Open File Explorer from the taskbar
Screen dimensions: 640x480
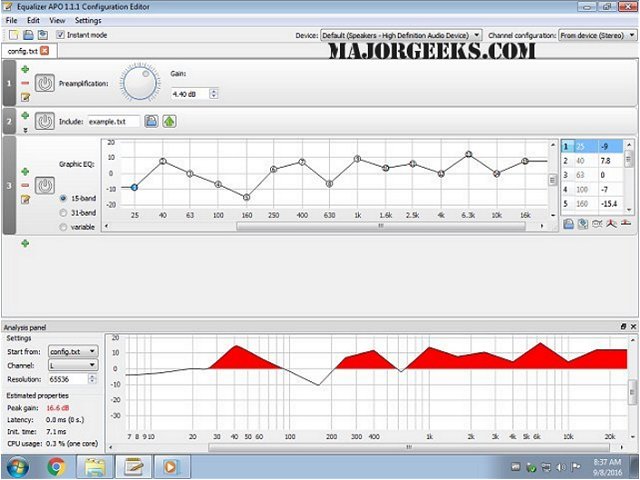point(95,467)
